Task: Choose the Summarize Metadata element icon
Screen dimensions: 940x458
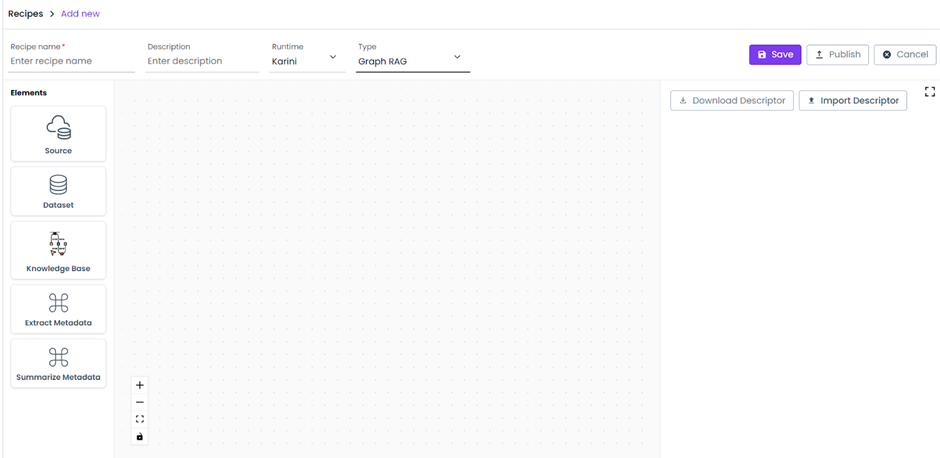Action: [x=58, y=357]
